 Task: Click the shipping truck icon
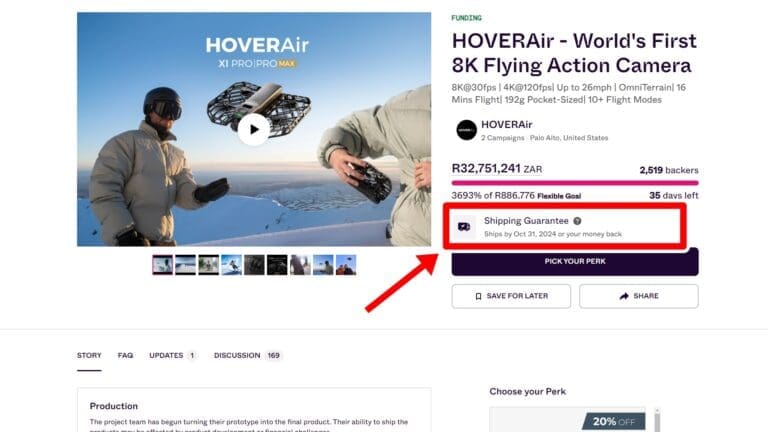click(464, 227)
